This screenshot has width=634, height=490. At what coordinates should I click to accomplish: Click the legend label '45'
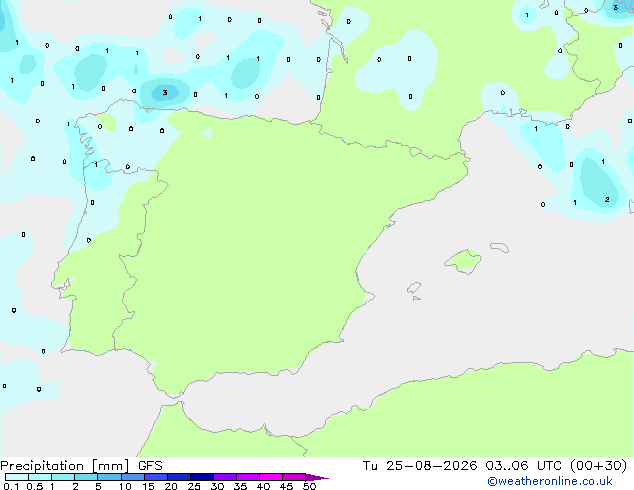tap(287, 486)
